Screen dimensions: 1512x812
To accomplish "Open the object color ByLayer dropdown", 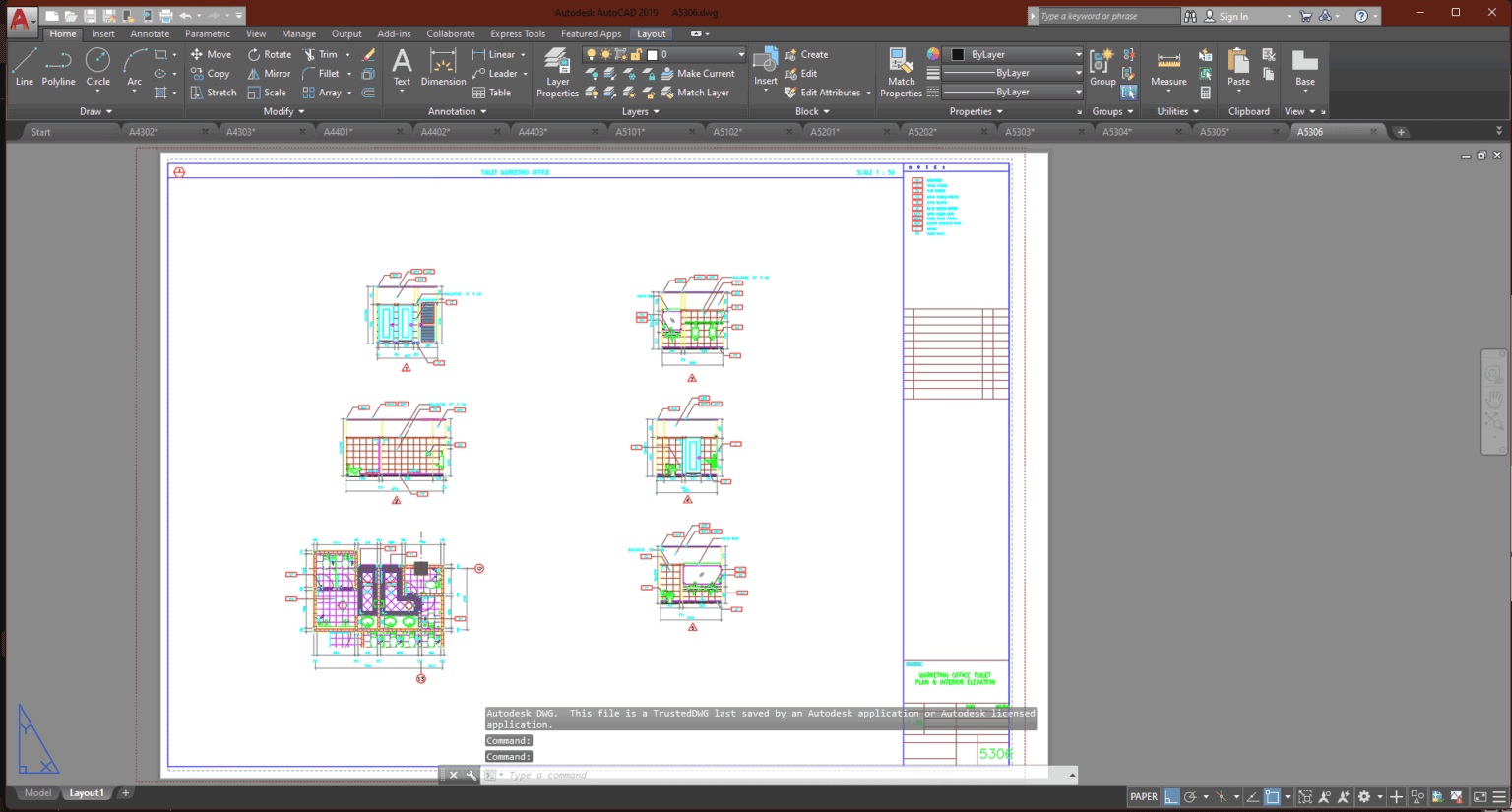I will [1077, 54].
